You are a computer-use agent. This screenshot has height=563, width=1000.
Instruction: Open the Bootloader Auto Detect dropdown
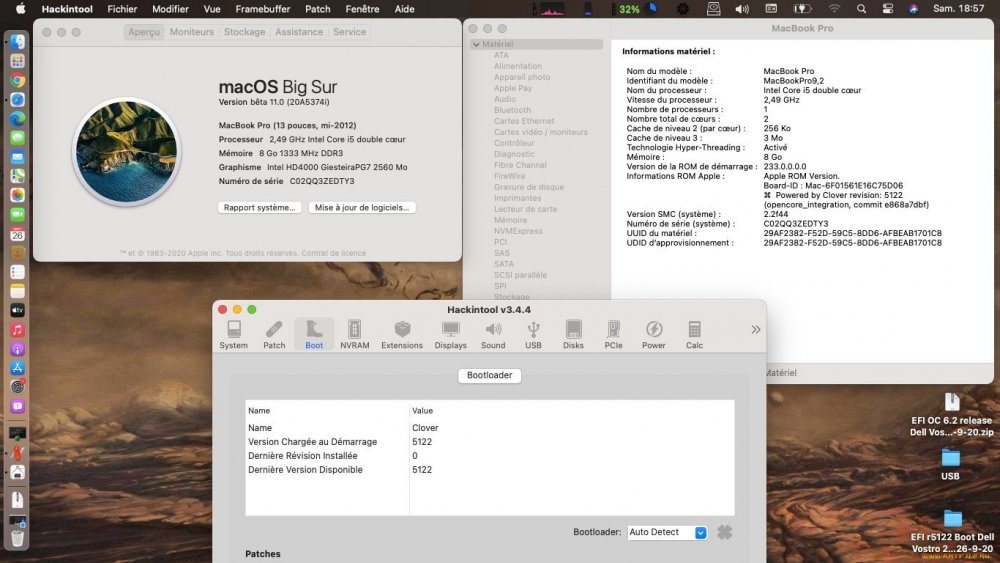pyautogui.click(x=667, y=532)
